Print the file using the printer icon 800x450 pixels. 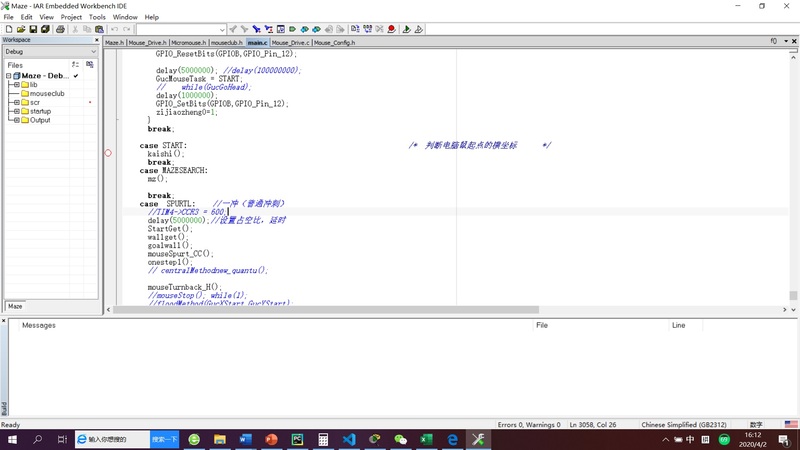point(60,29)
